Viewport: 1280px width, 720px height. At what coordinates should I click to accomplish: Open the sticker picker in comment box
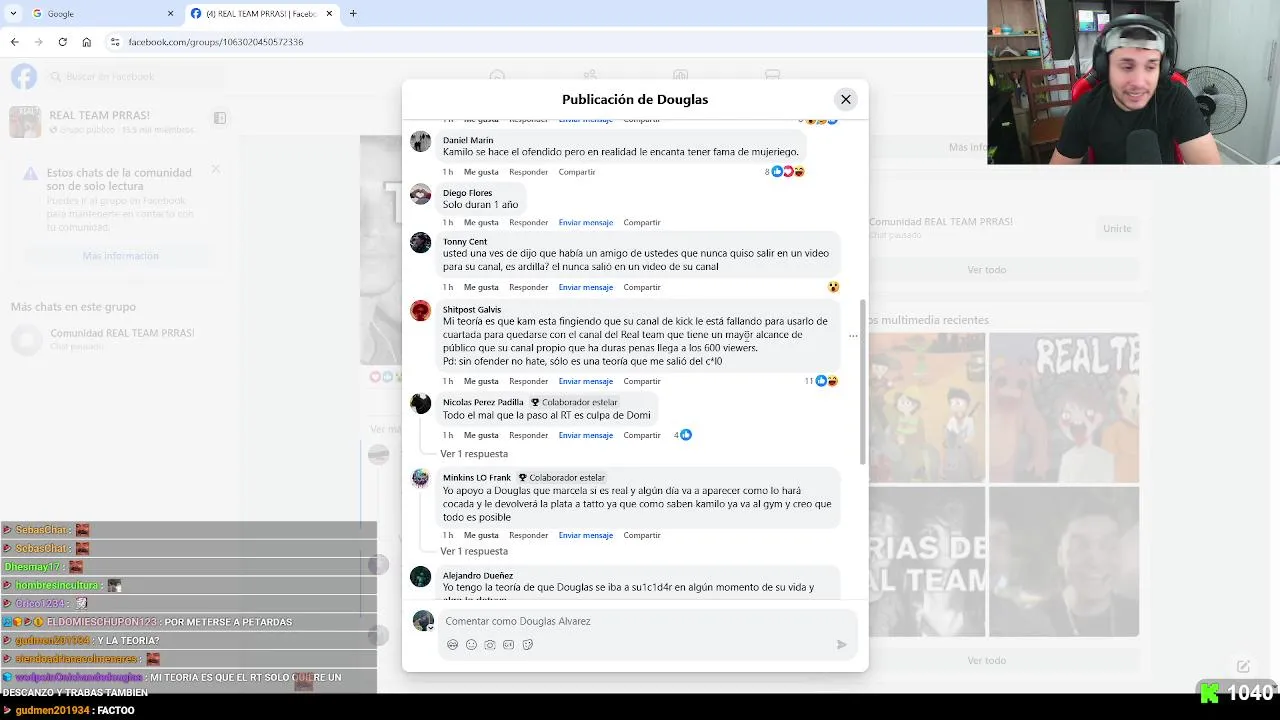[x=528, y=645]
